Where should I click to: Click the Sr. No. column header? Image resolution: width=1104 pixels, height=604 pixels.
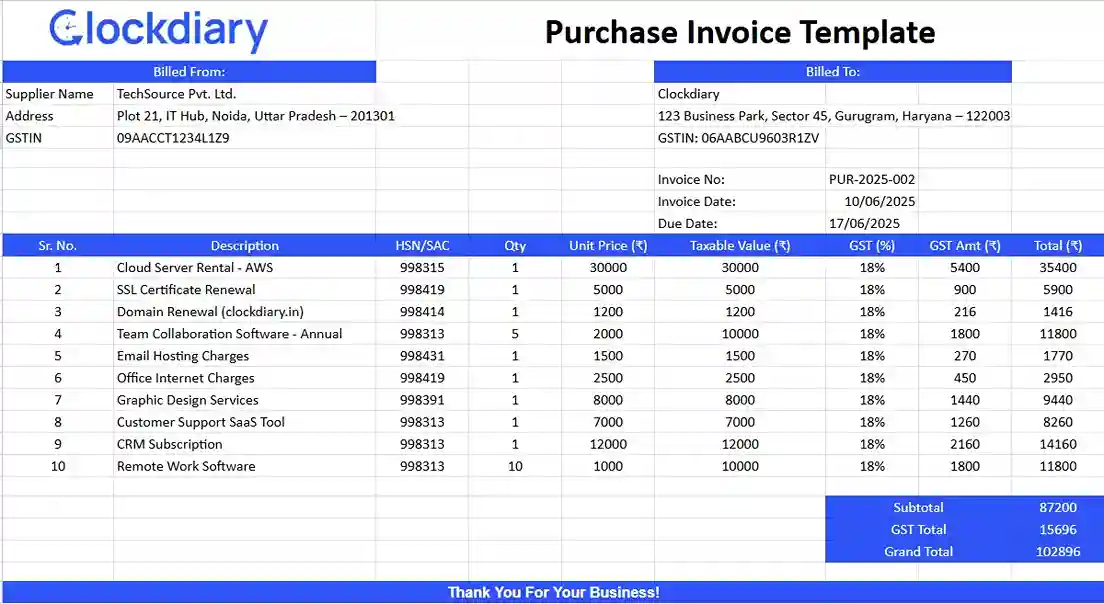[x=58, y=246]
